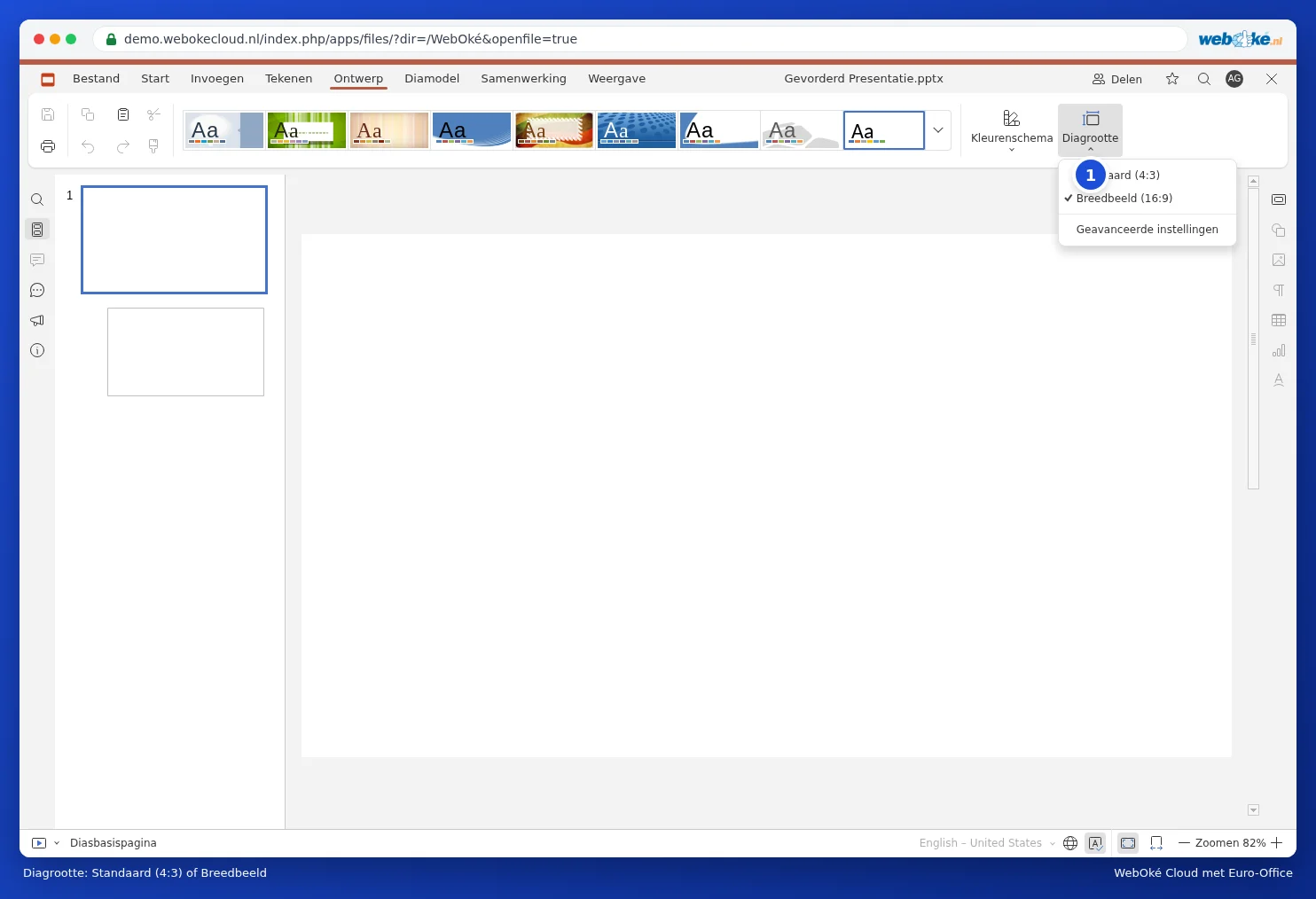
Task: Expand the theme gallery dropdown arrow
Action: (x=938, y=130)
